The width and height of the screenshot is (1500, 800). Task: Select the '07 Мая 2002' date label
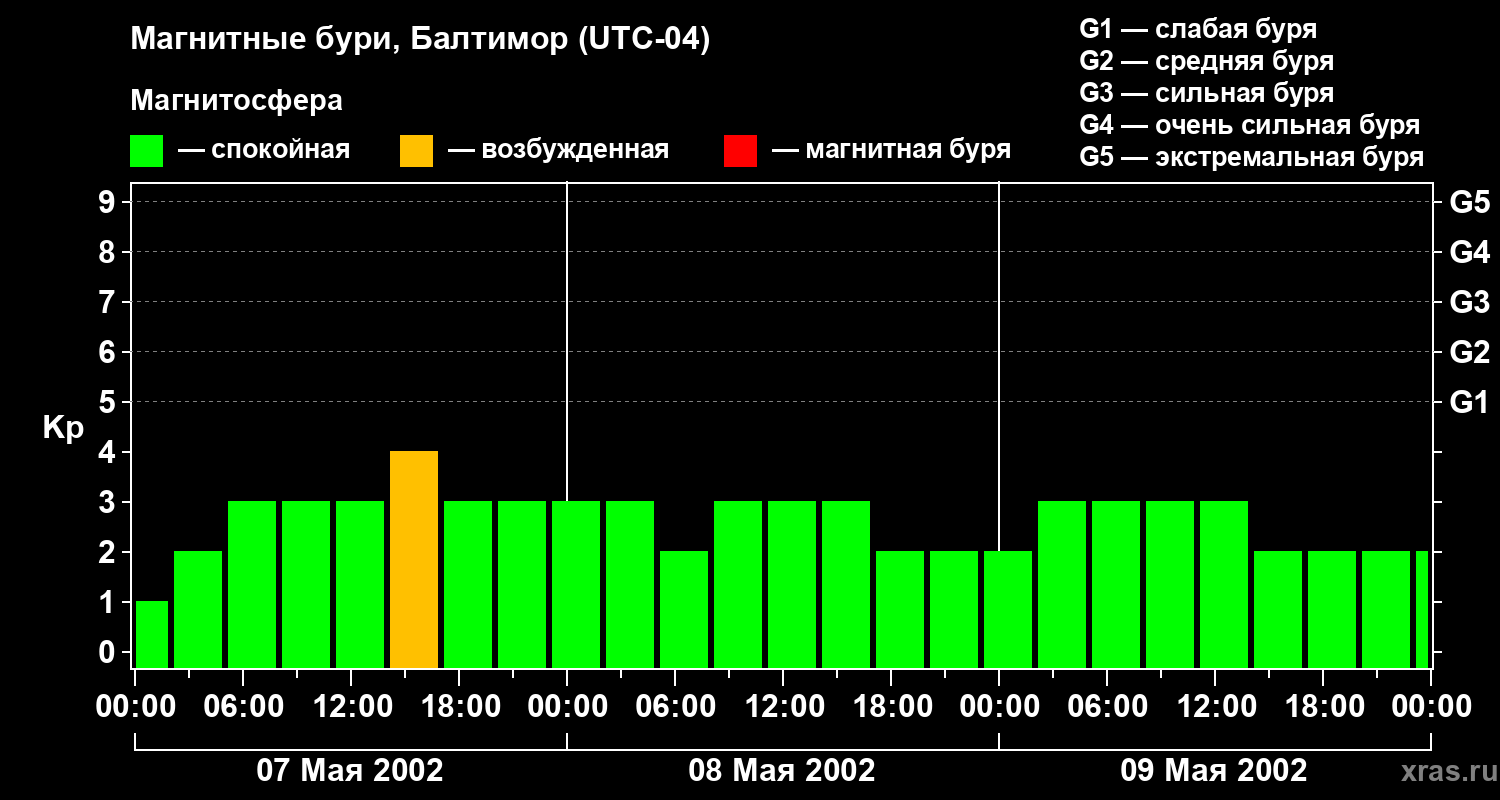[350, 771]
